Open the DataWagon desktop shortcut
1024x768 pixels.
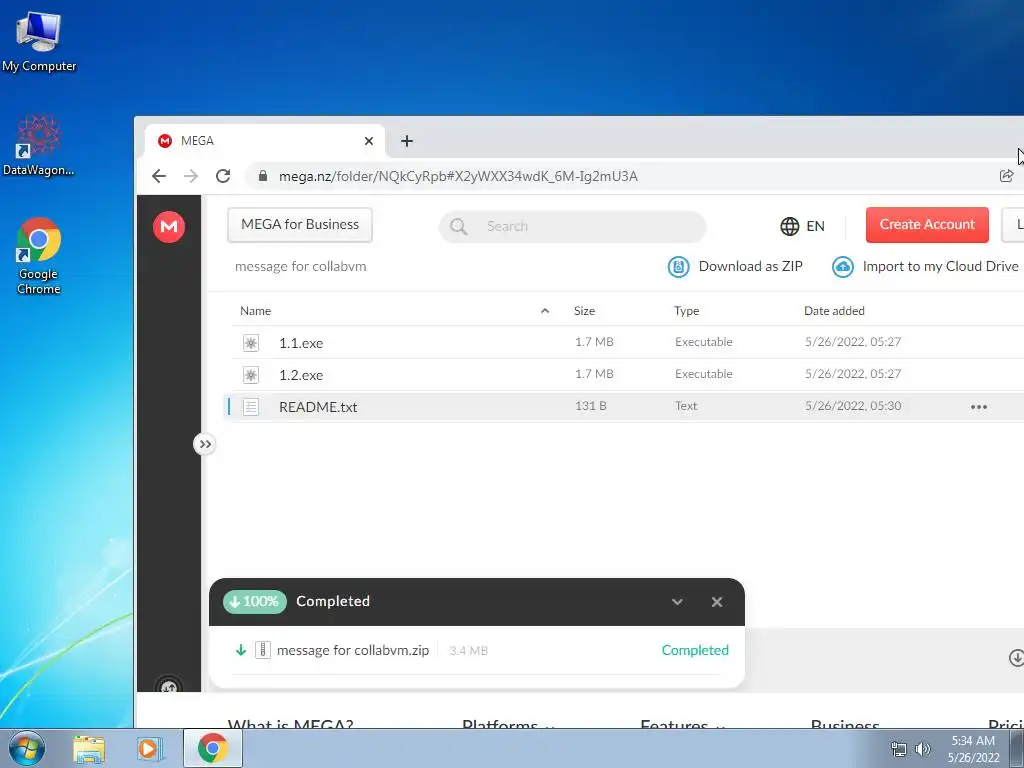pyautogui.click(x=39, y=145)
